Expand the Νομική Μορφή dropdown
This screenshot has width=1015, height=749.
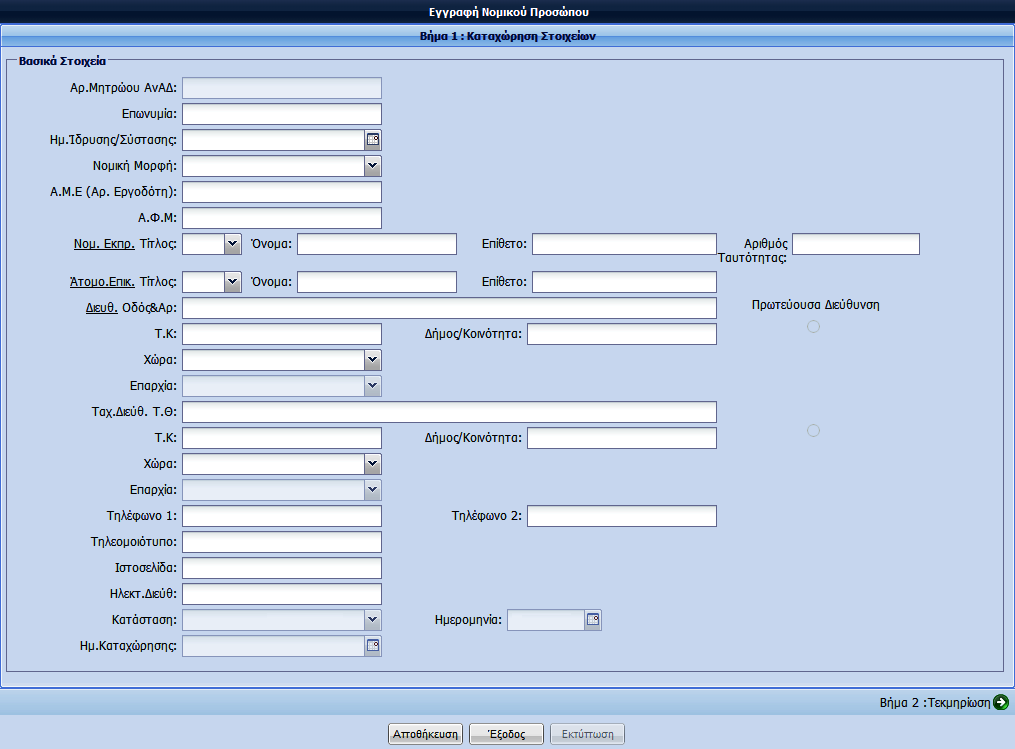372,166
